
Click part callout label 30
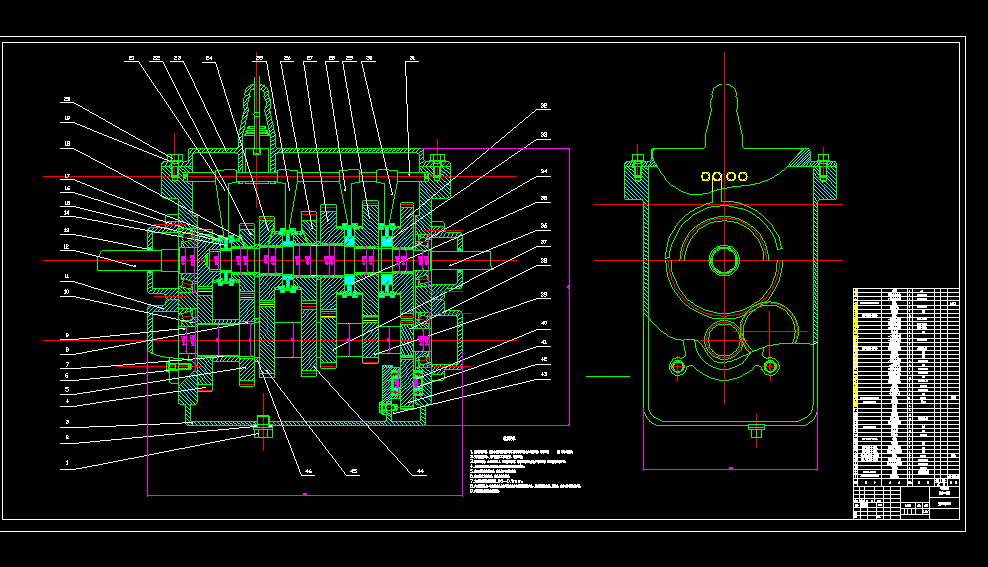pos(369,59)
